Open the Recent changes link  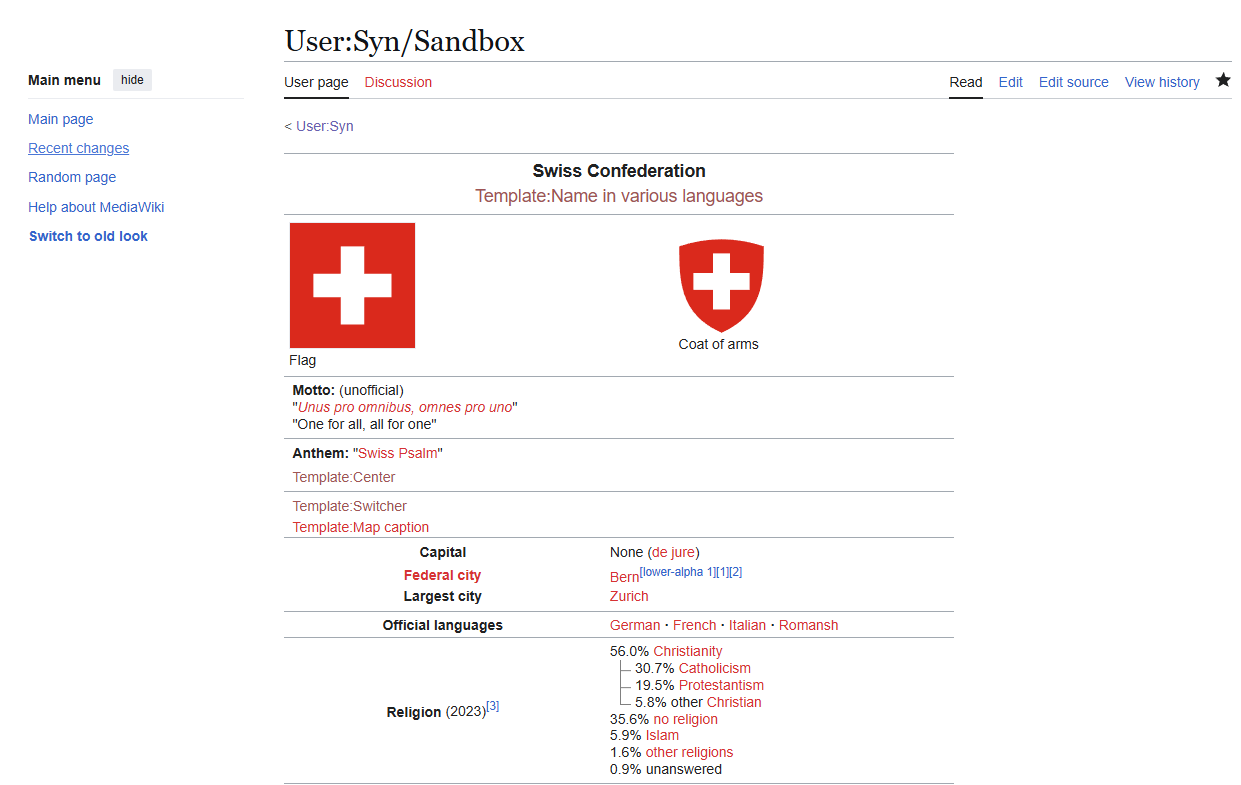pyautogui.click(x=78, y=148)
